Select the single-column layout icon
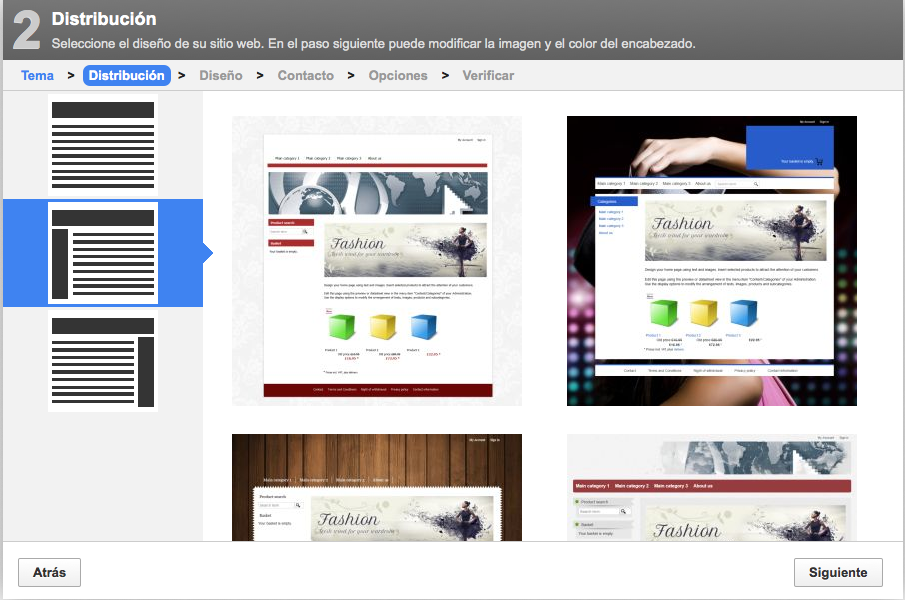 [x=103, y=145]
